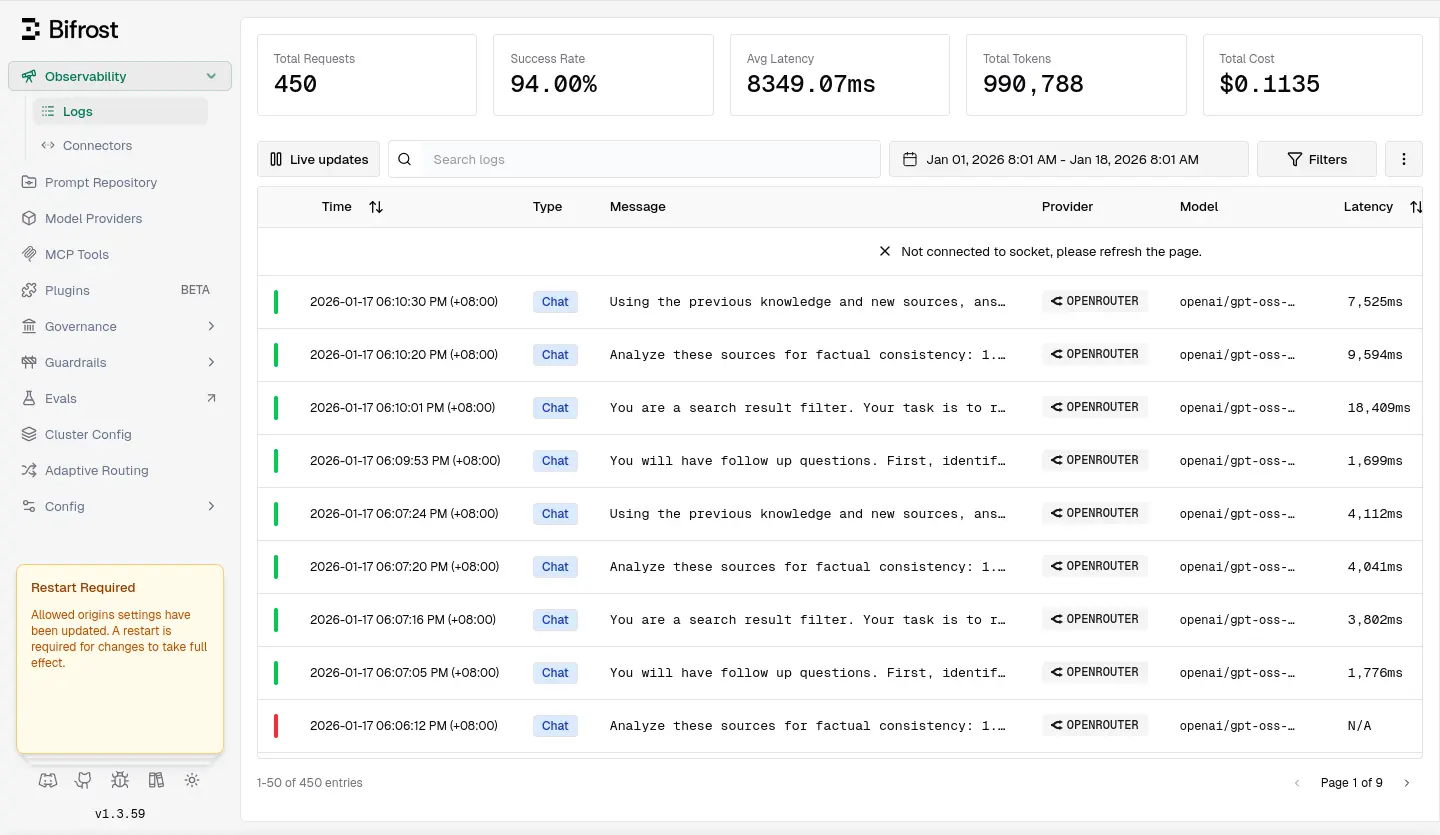Click the bug report icon
The width and height of the screenshot is (1440, 835).
click(x=120, y=780)
